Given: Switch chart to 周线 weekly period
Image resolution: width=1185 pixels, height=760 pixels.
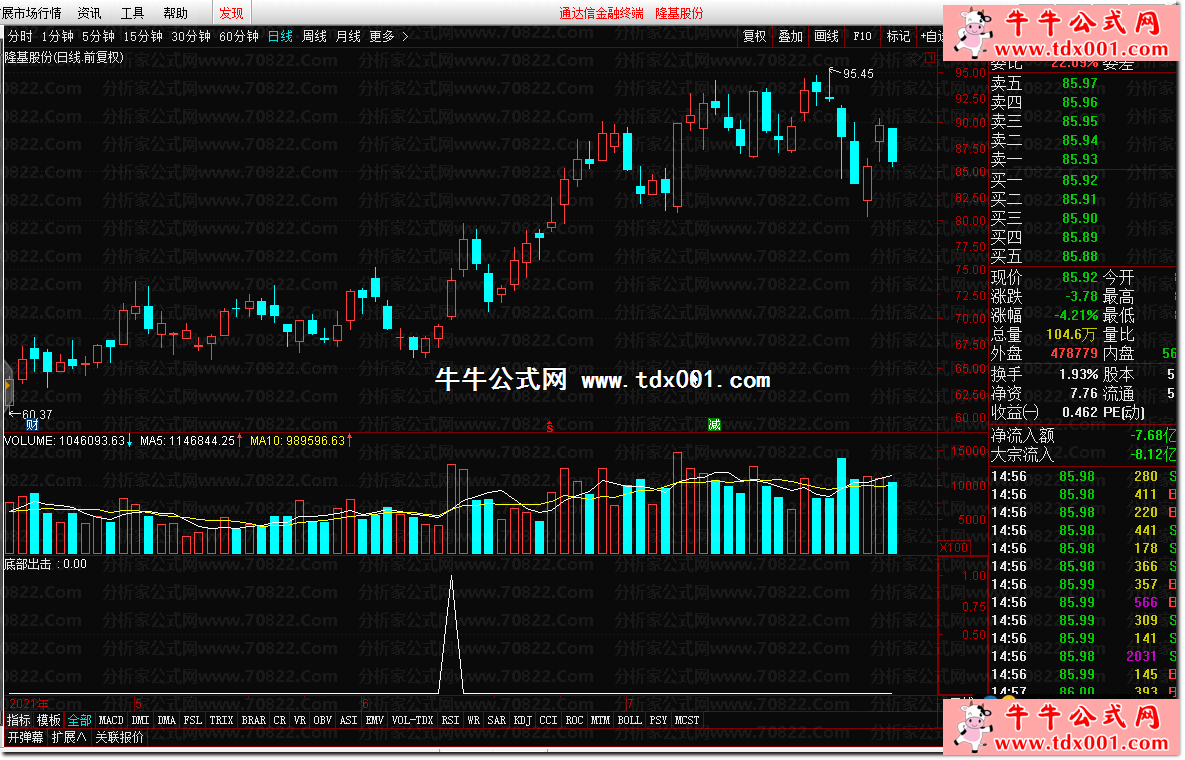Looking at the screenshot, I should pyautogui.click(x=314, y=36).
